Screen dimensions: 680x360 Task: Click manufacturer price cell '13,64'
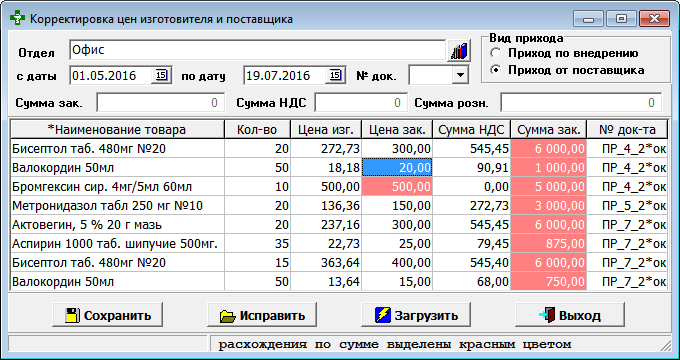326,281
